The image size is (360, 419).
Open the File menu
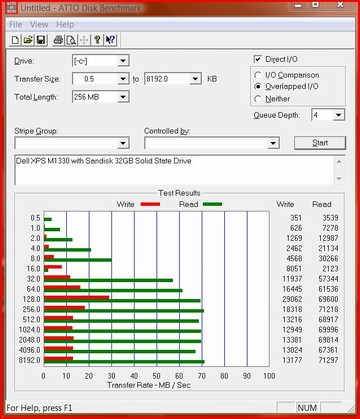15,24
